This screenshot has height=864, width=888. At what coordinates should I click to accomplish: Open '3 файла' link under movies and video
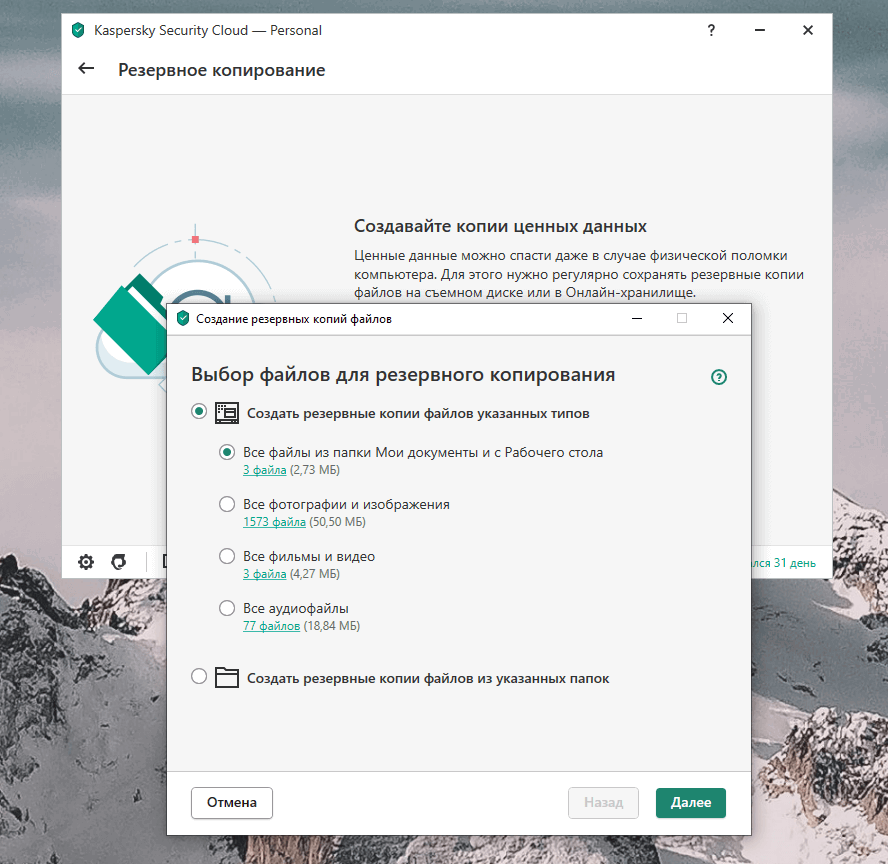coord(264,574)
